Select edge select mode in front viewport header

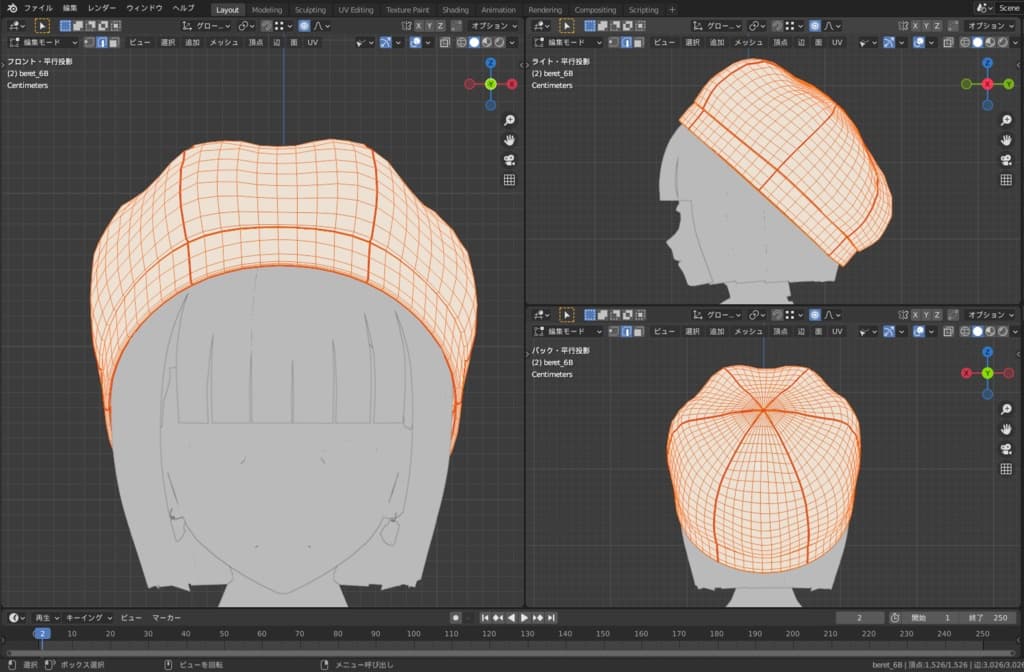click(102, 43)
